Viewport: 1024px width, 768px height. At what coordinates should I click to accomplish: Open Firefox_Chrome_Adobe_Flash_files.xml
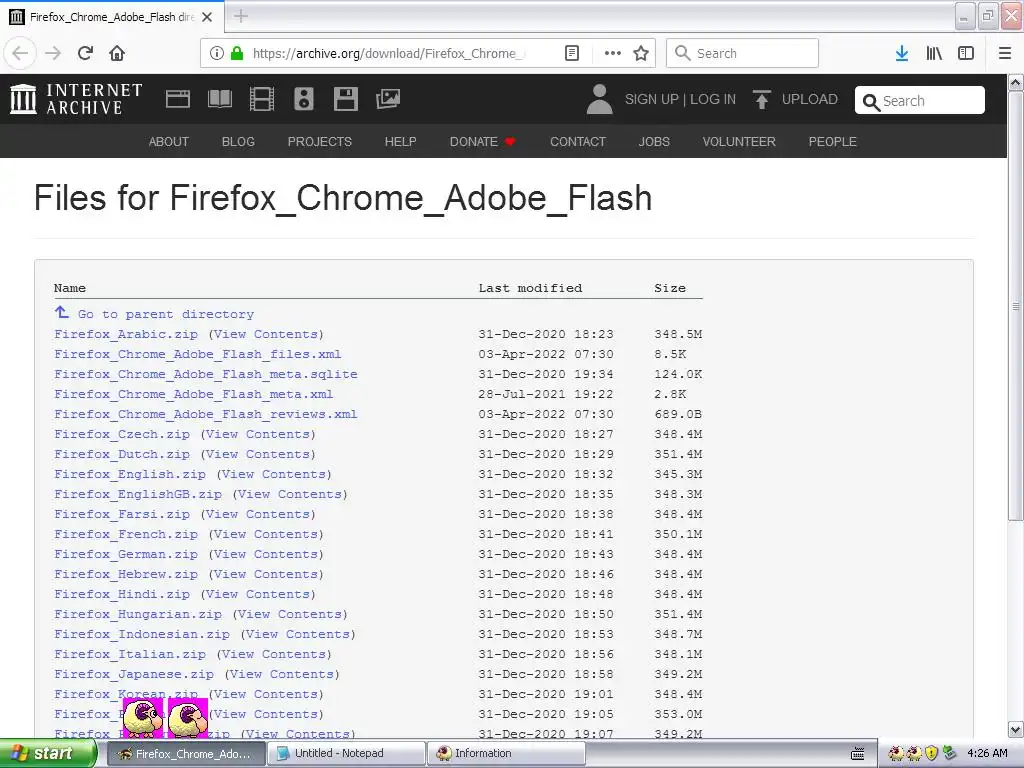click(198, 354)
